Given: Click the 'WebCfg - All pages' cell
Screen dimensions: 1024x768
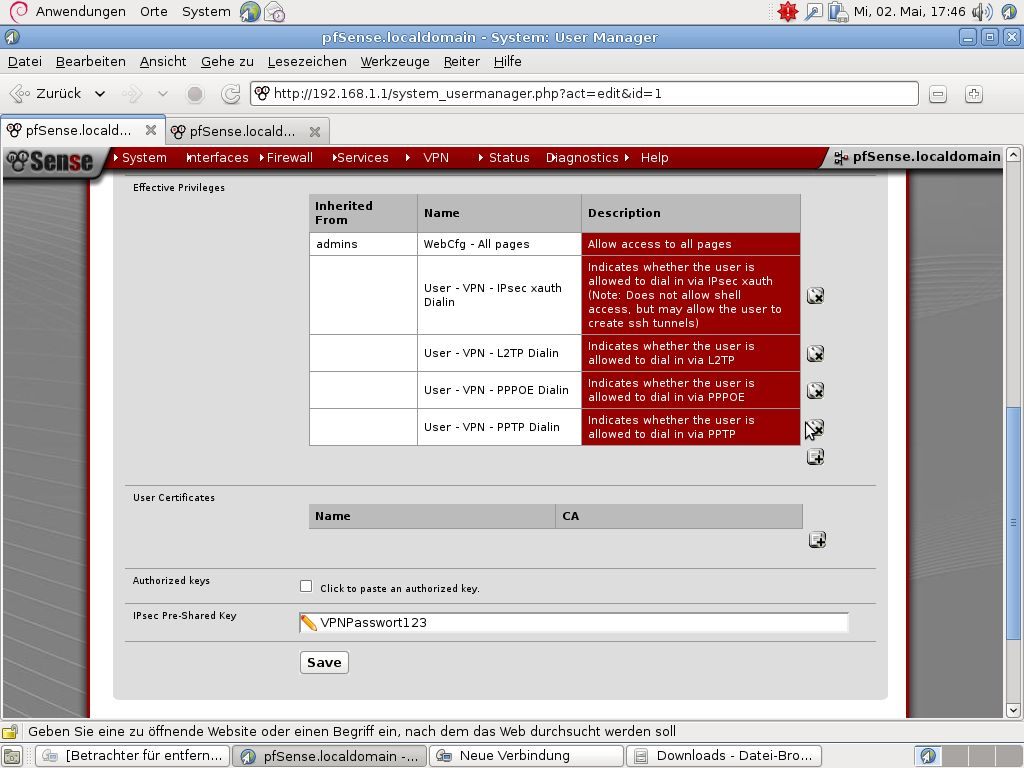Looking at the screenshot, I should 499,244.
